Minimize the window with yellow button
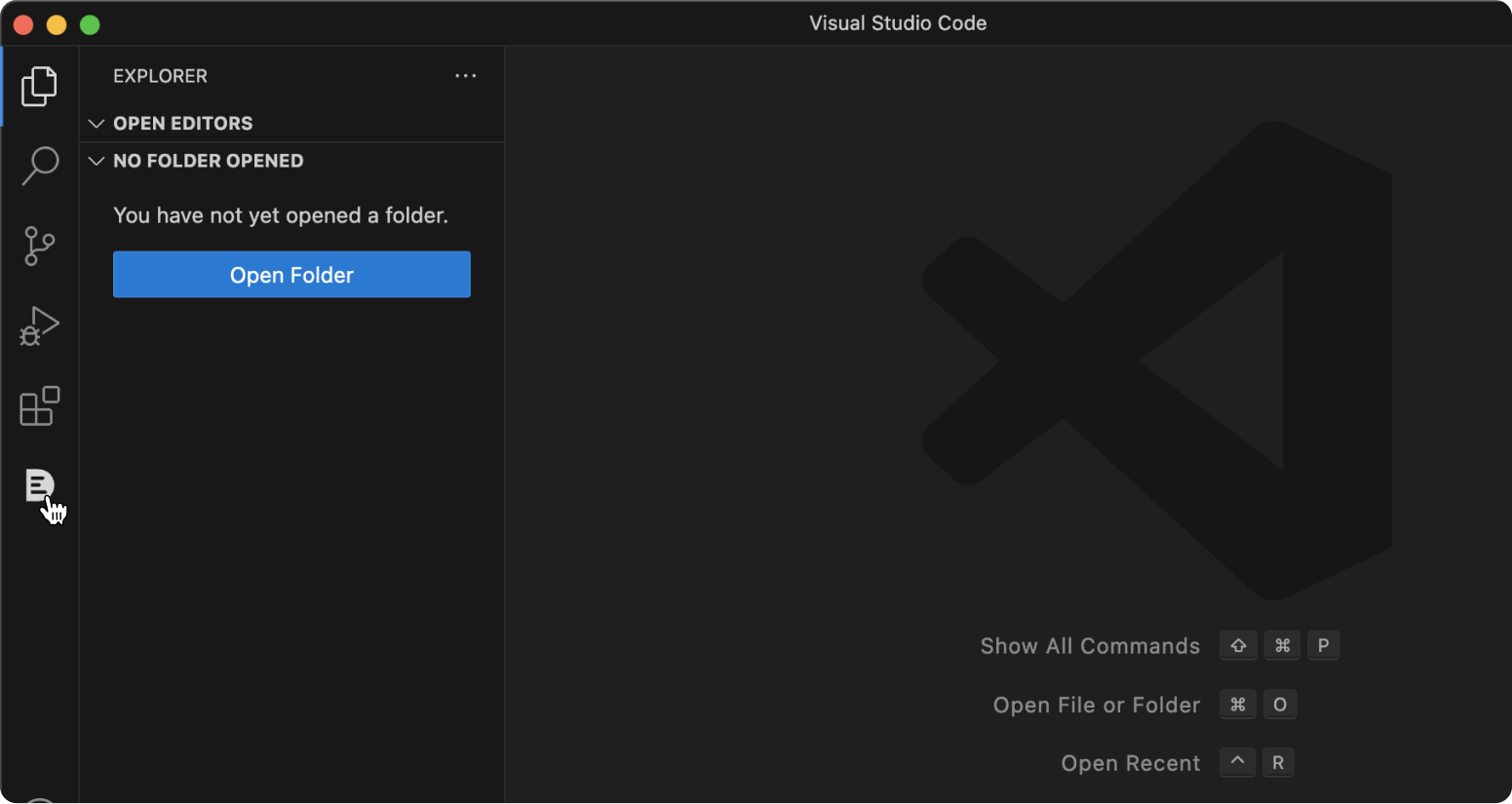Image resolution: width=1512 pixels, height=804 pixels. tap(57, 24)
